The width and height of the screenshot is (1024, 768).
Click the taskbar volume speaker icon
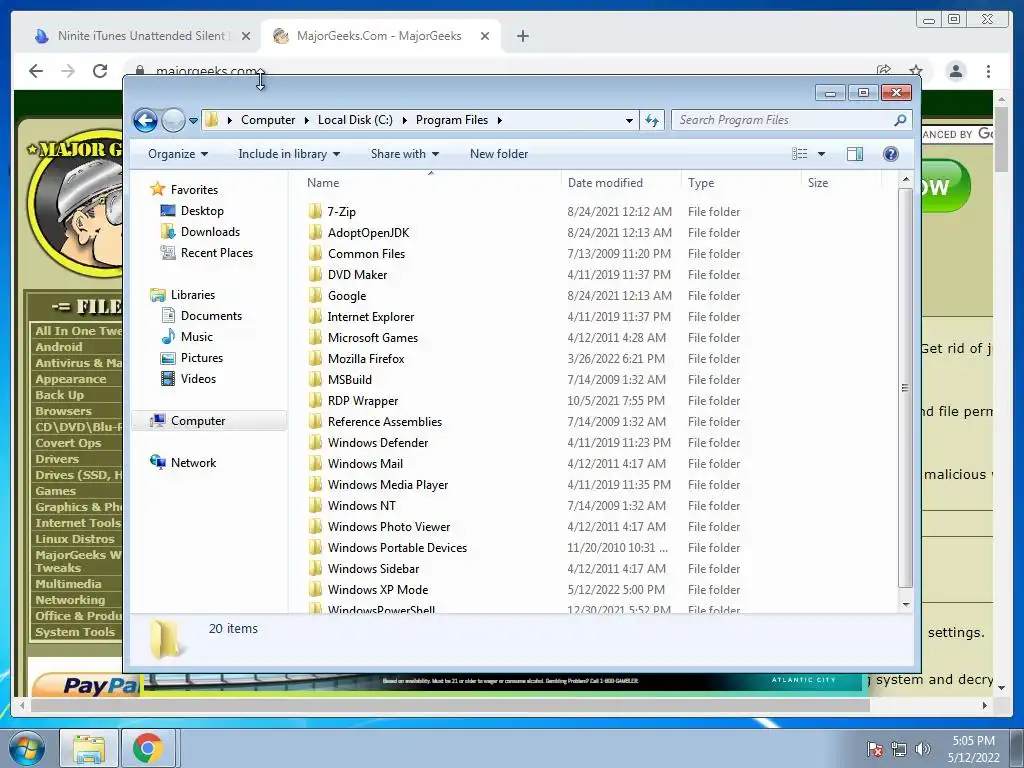pyautogui.click(x=923, y=749)
